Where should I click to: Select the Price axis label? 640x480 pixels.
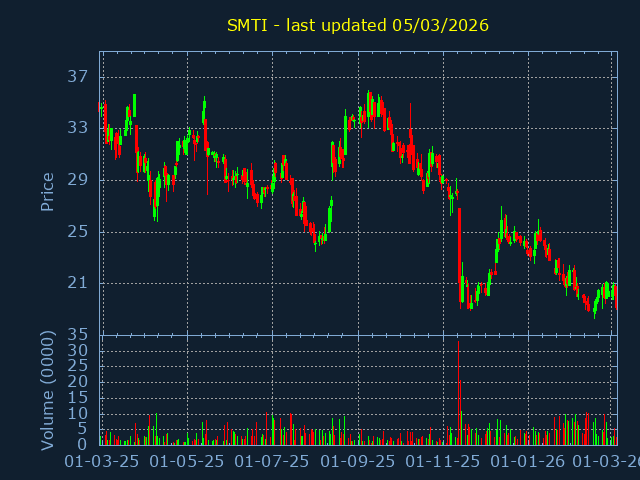point(47,192)
